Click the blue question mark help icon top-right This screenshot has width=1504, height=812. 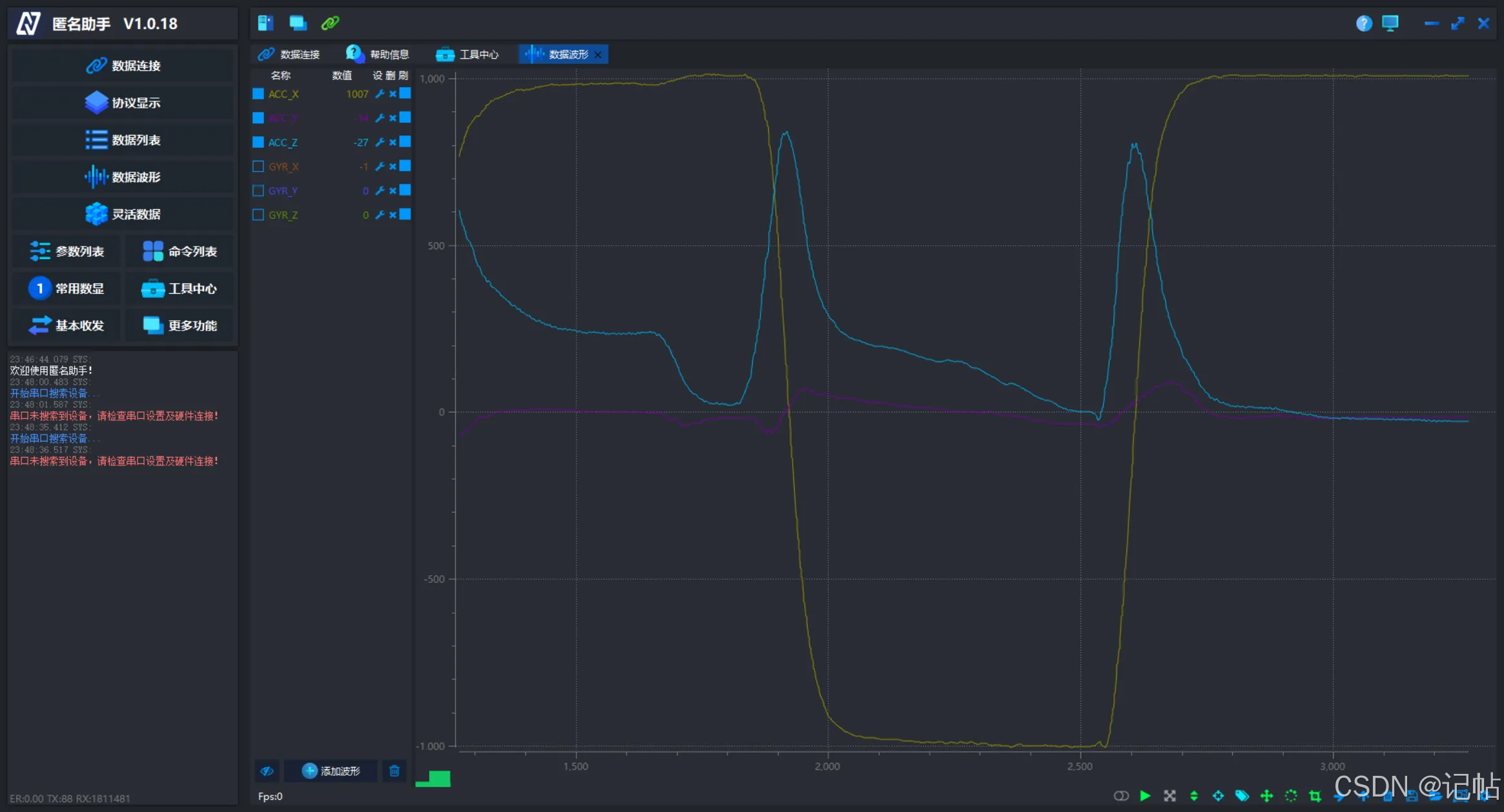pyautogui.click(x=1364, y=23)
